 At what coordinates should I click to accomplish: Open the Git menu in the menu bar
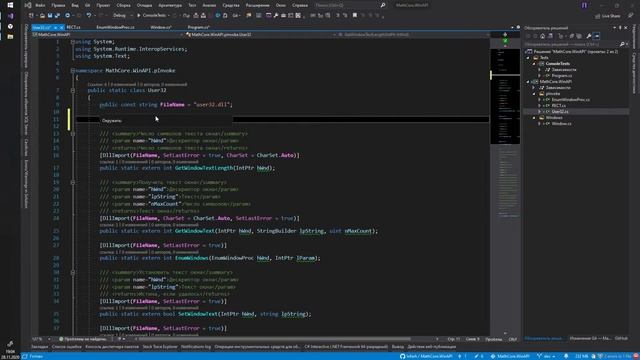pyautogui.click(x=87, y=5)
